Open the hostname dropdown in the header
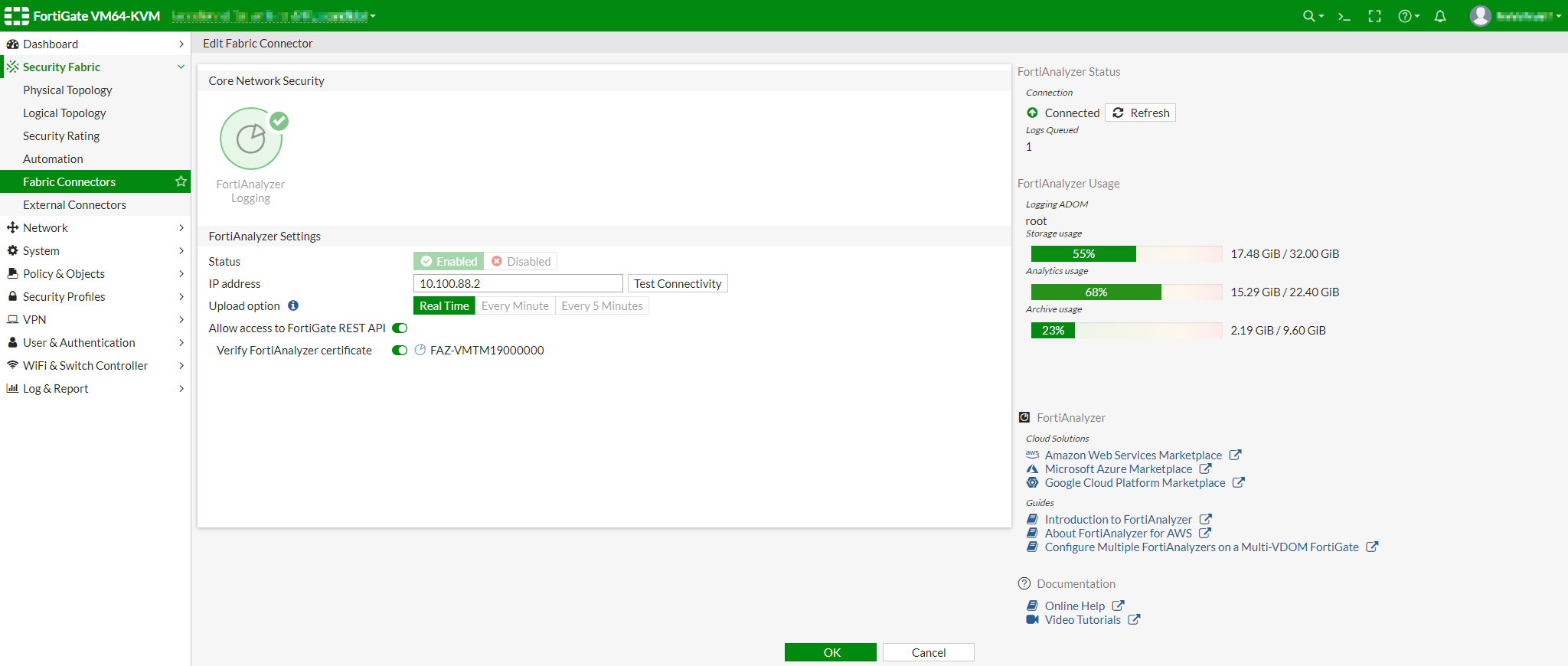1568x666 pixels. 273,16
